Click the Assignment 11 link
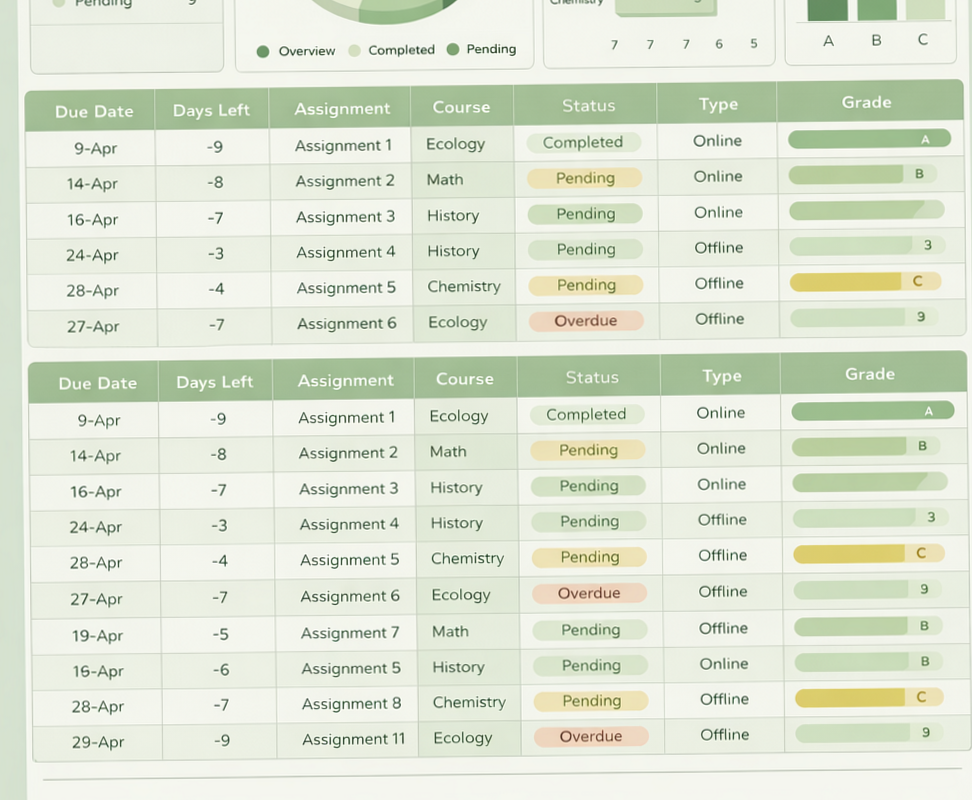The height and width of the screenshot is (800, 972). (x=352, y=738)
